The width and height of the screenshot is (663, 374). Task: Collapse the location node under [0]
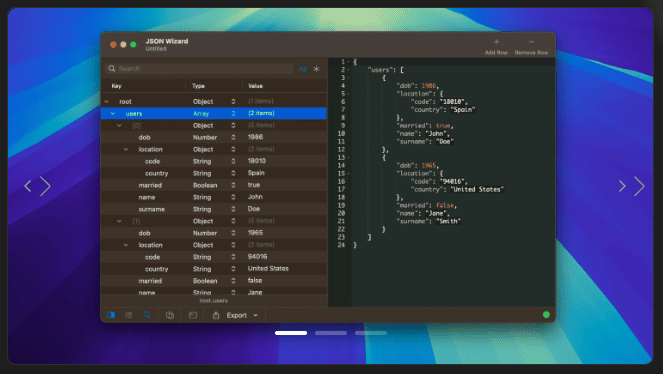click(126, 149)
